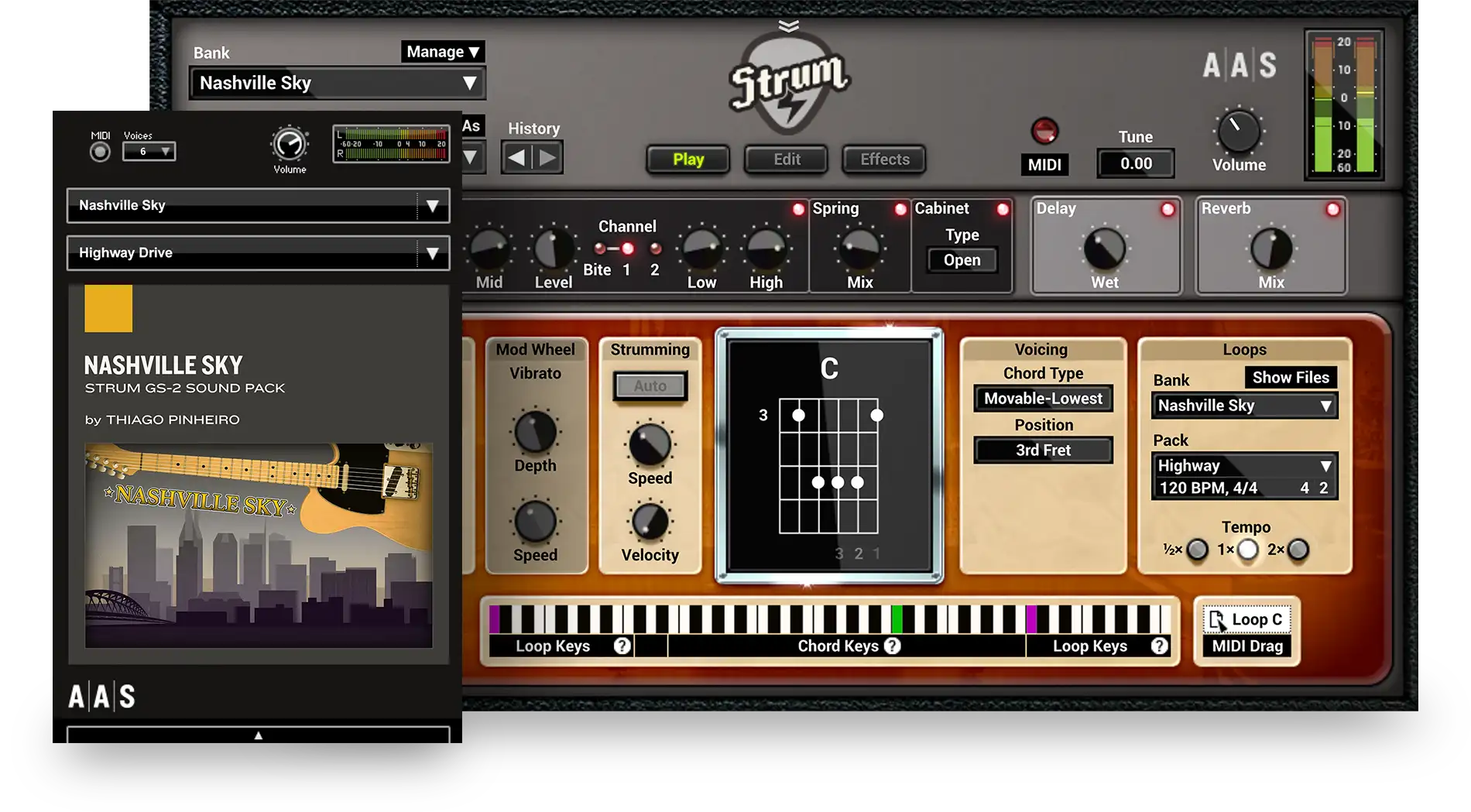The height and width of the screenshot is (812, 1471).
Task: Select amp Channel 2
Action: 656,248
